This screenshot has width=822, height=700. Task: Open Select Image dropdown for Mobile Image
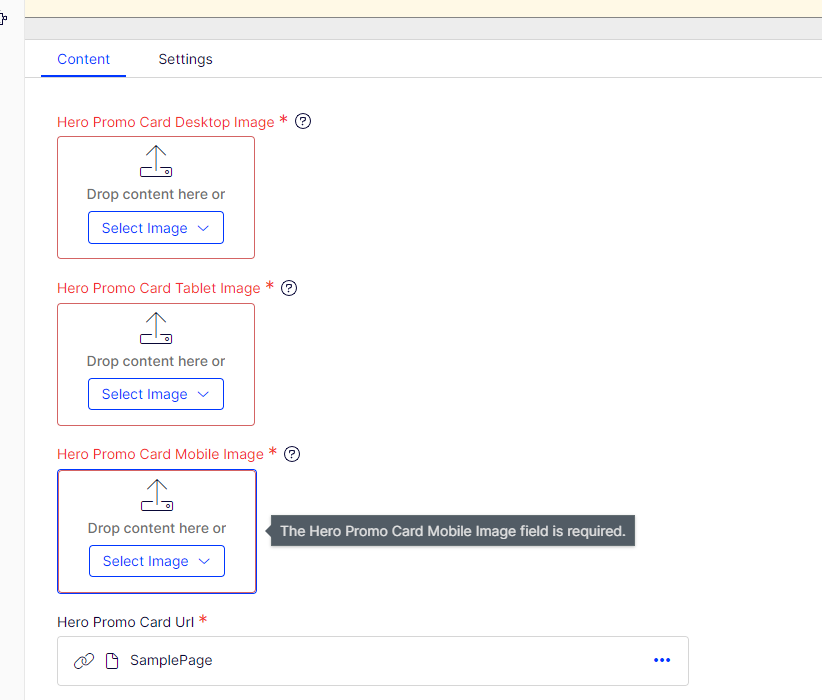point(157,561)
